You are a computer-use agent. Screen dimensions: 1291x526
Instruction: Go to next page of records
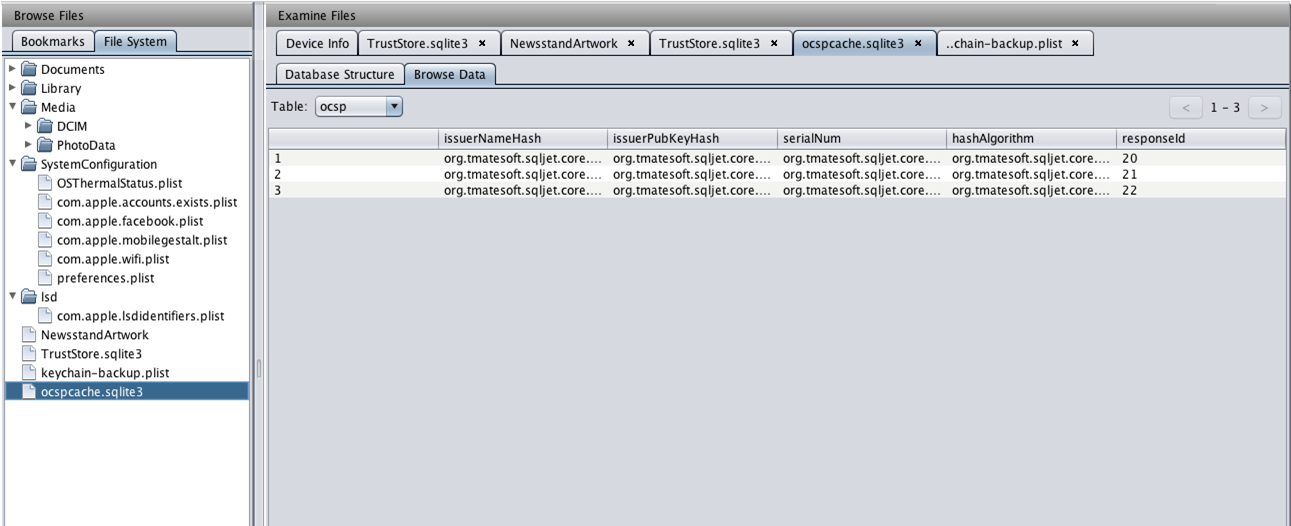(1263, 107)
